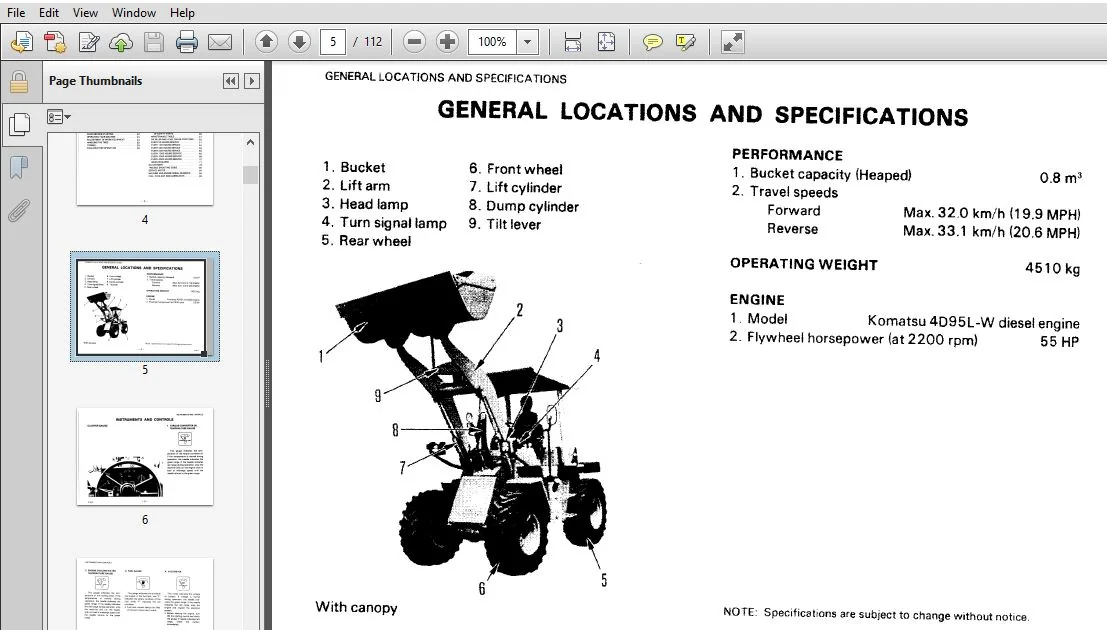The width and height of the screenshot is (1107, 630).
Task: Go to previous page with up arrow
Action: pyautogui.click(x=266, y=42)
